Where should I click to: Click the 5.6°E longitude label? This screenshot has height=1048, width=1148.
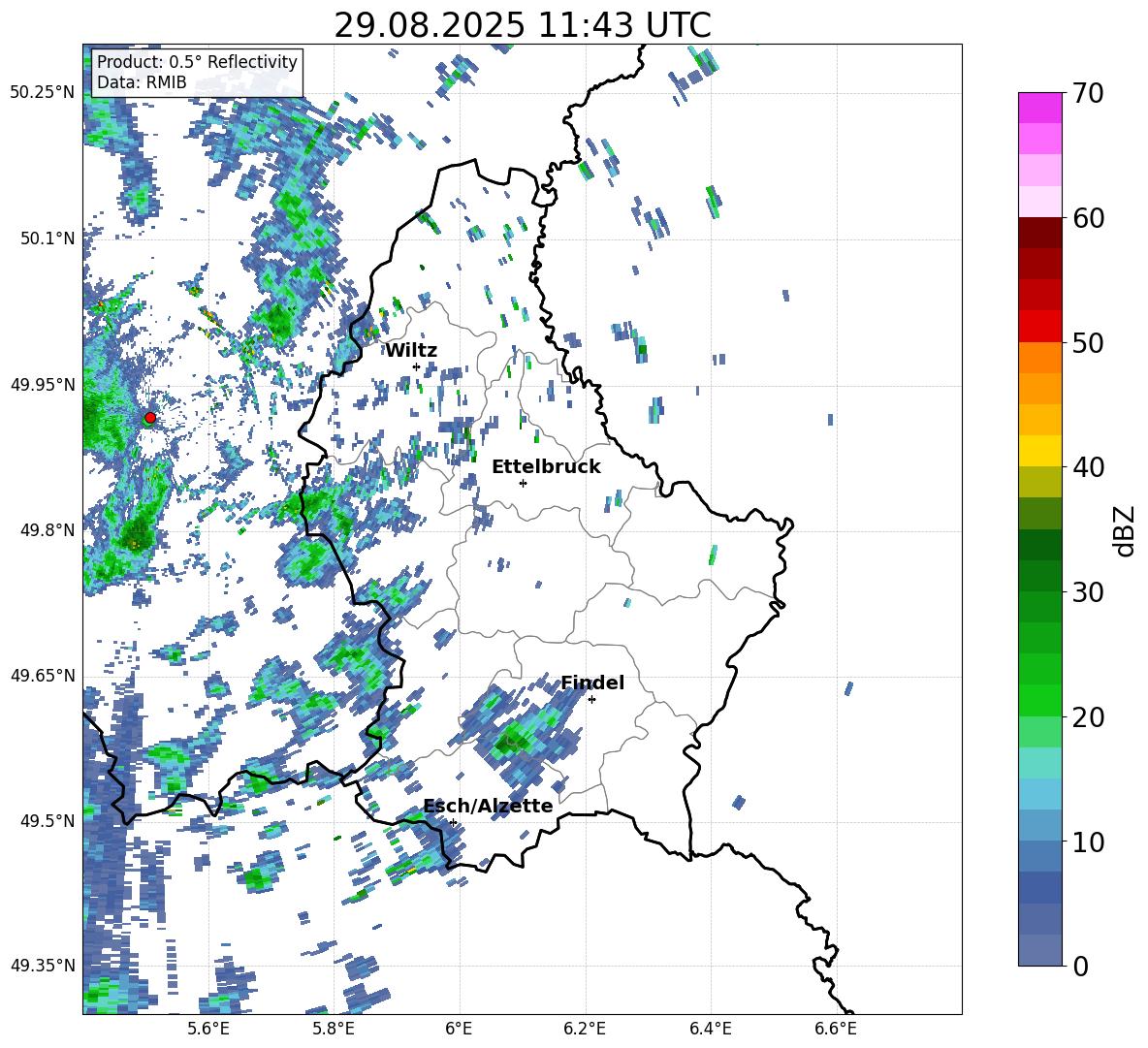point(208,1029)
